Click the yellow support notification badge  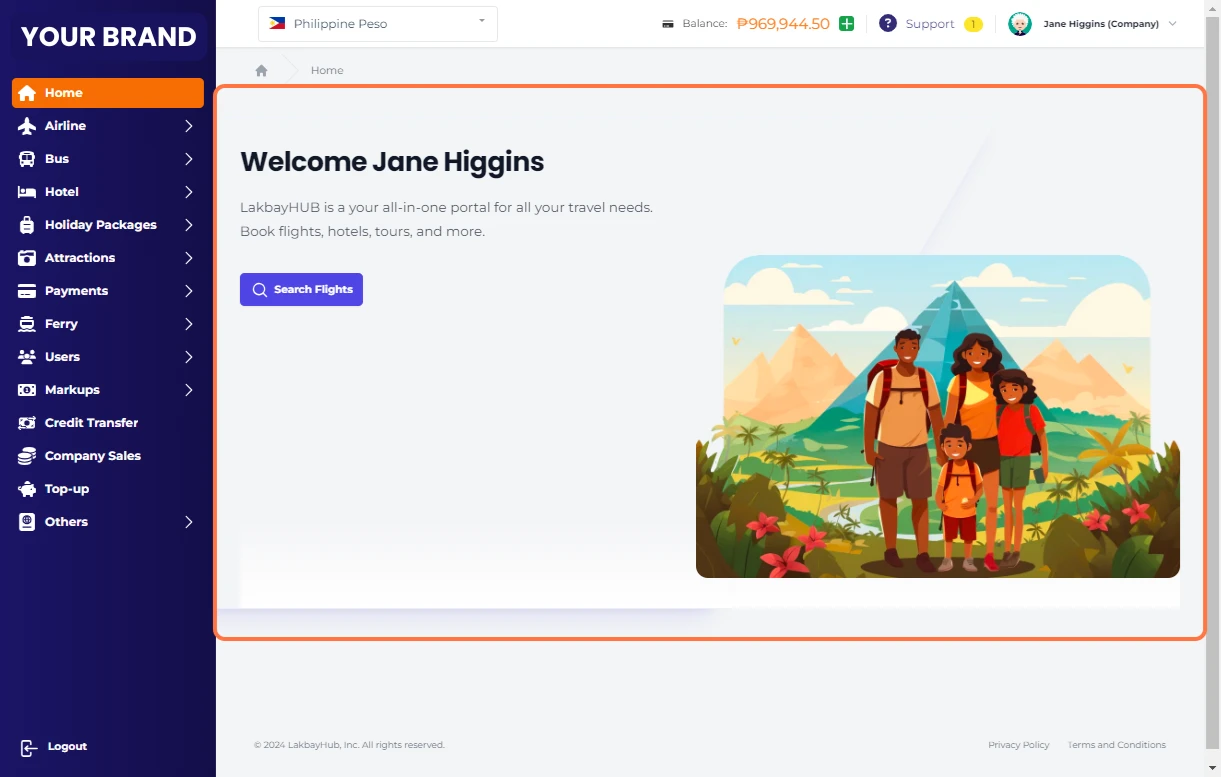pos(973,24)
